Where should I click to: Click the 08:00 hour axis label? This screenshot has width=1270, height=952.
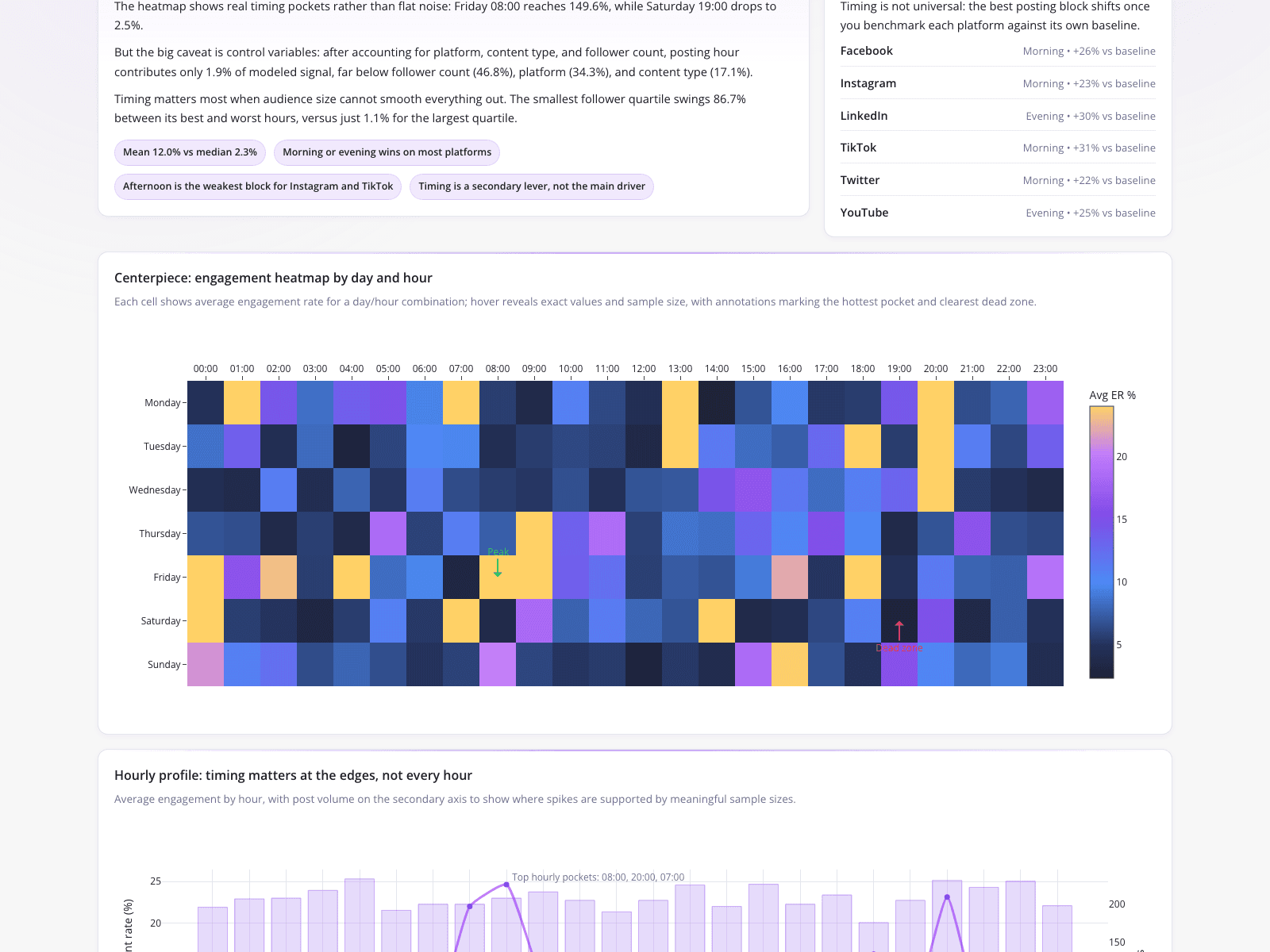[498, 369]
